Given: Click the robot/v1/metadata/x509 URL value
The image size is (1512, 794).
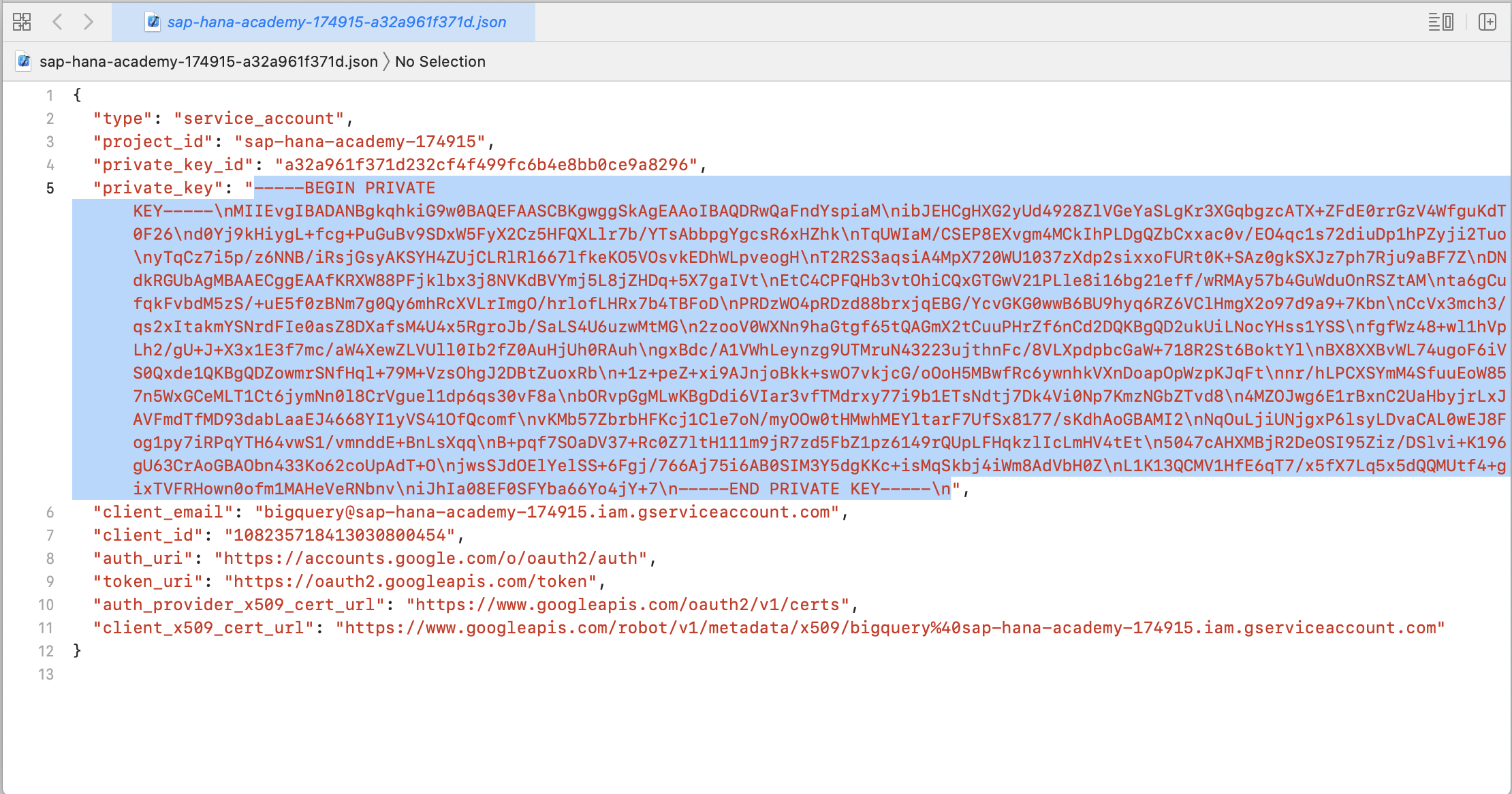Looking at the screenshot, I should tap(889, 628).
